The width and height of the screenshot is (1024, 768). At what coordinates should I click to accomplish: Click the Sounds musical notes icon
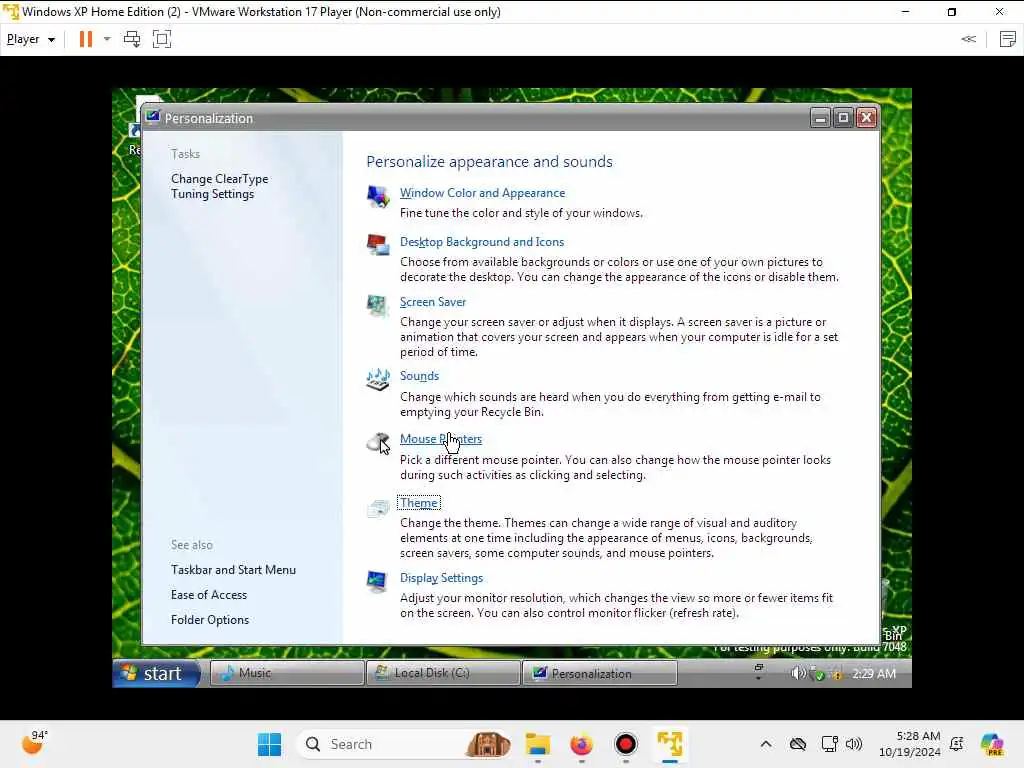[x=378, y=379]
